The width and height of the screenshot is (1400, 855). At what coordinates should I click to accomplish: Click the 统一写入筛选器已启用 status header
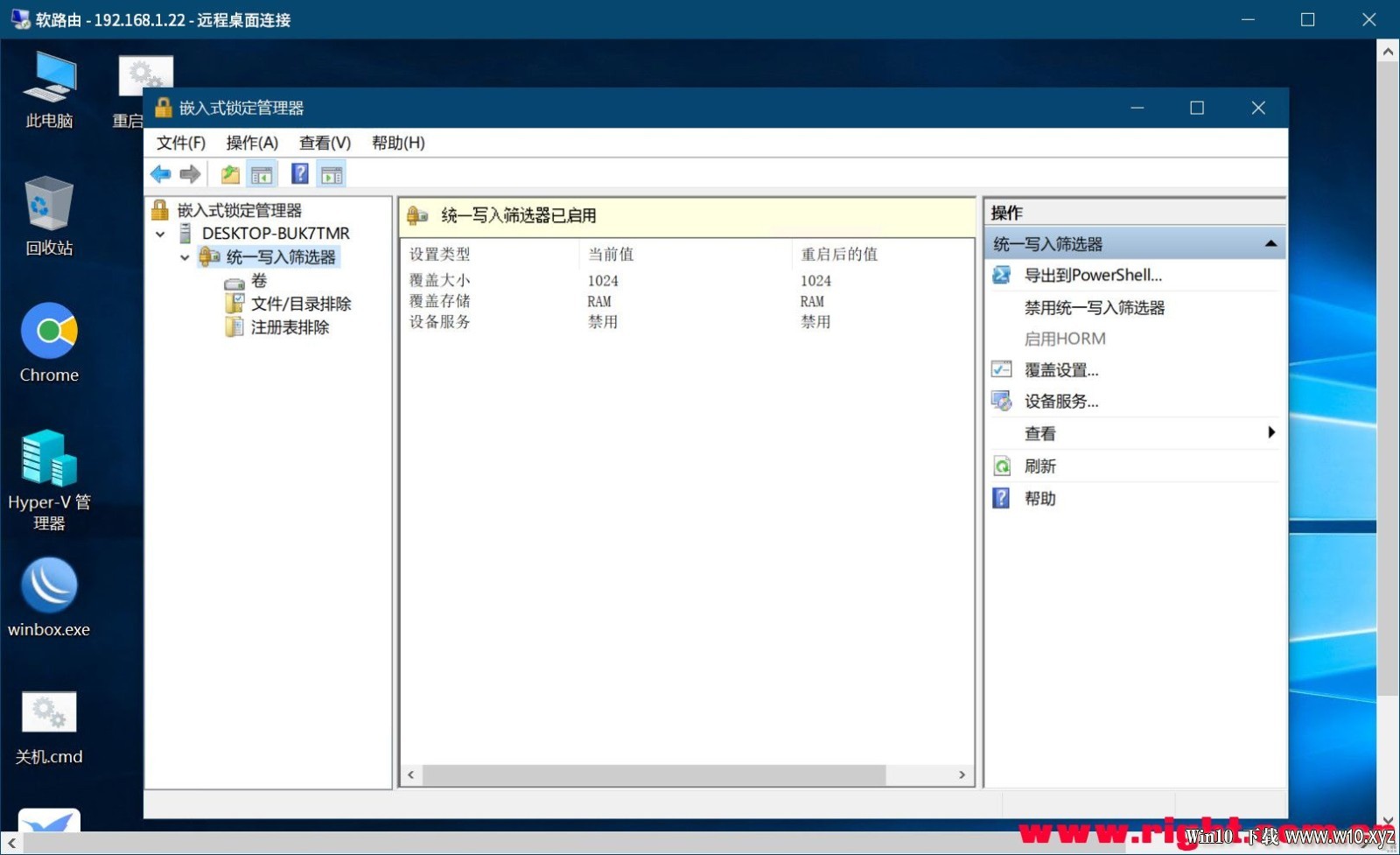[687, 216]
